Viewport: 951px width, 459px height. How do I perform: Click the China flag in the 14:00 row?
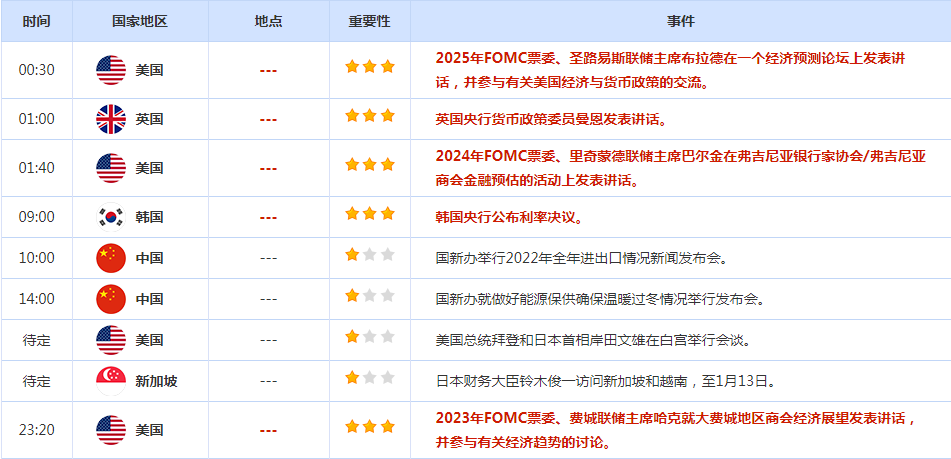pos(110,299)
